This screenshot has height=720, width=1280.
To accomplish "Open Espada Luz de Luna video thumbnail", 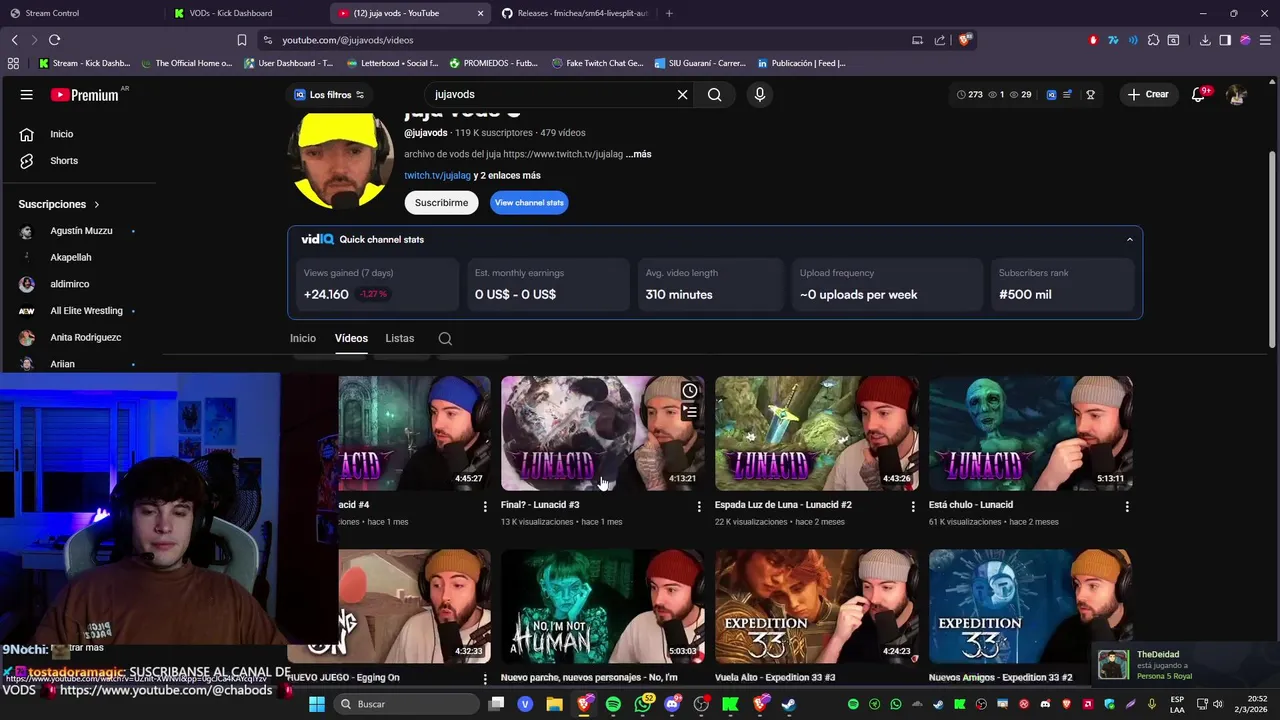I will click(x=817, y=433).
